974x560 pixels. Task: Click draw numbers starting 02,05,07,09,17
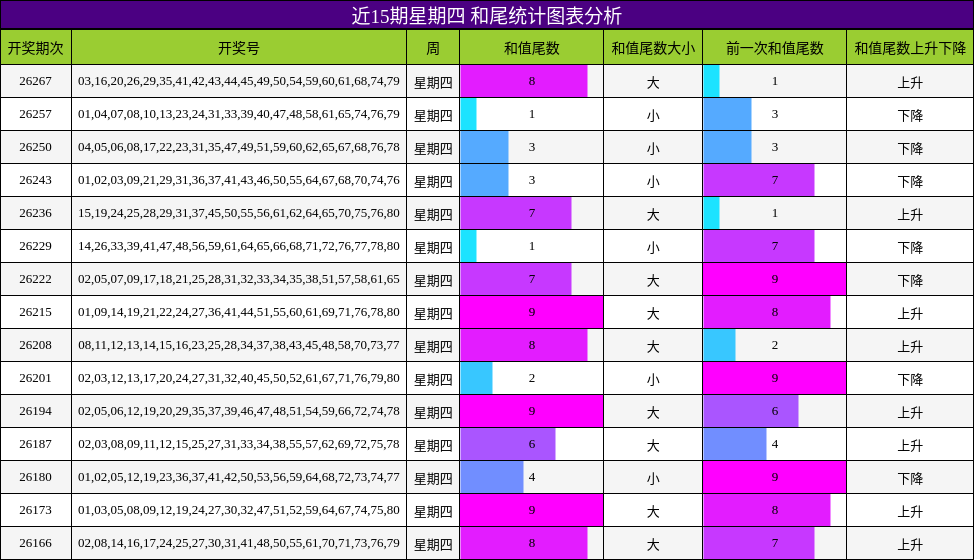pos(239,279)
